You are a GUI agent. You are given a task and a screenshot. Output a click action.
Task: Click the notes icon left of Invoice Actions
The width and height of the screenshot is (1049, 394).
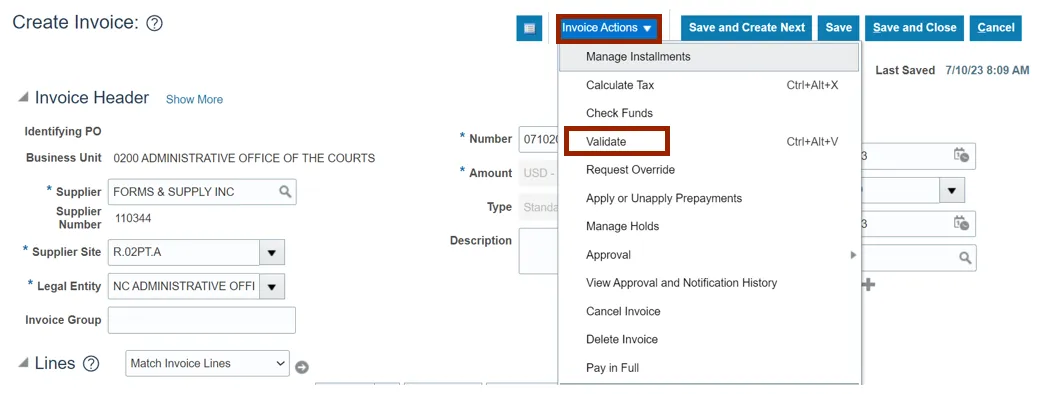pyautogui.click(x=529, y=28)
